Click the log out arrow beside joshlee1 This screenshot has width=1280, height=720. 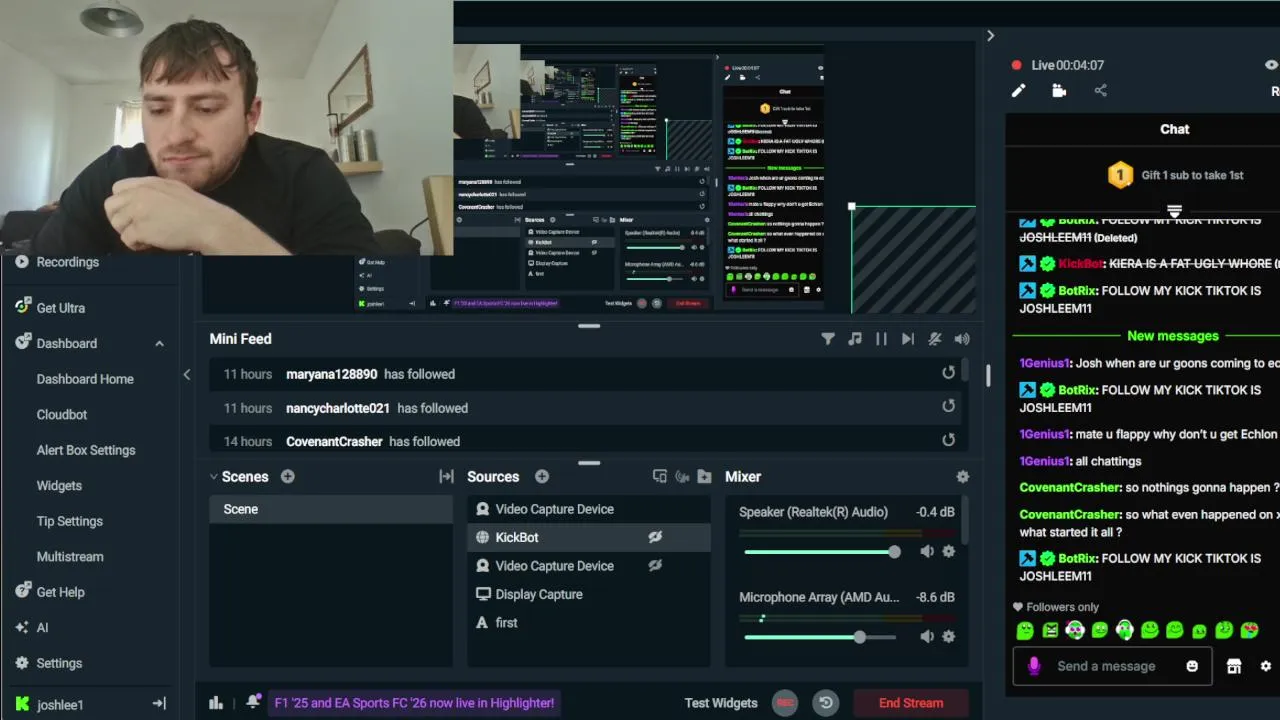pyautogui.click(x=159, y=704)
